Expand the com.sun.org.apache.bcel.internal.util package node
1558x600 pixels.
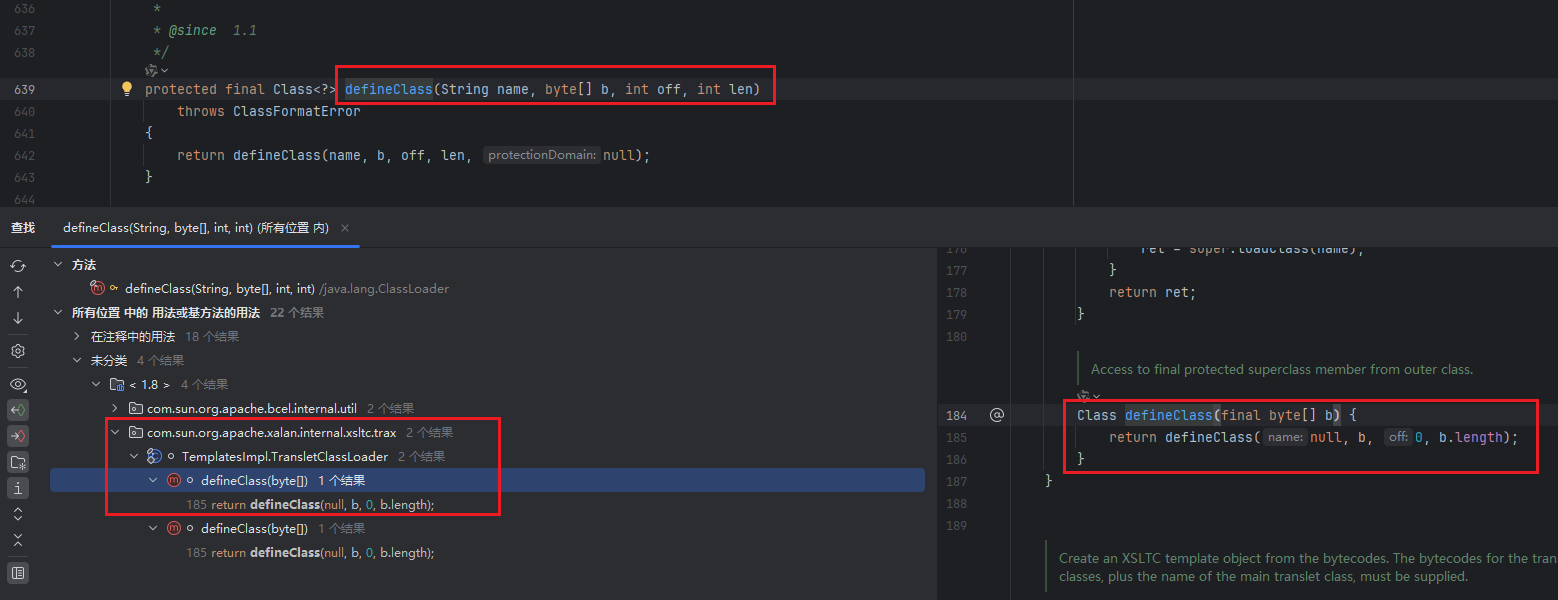(x=116, y=408)
